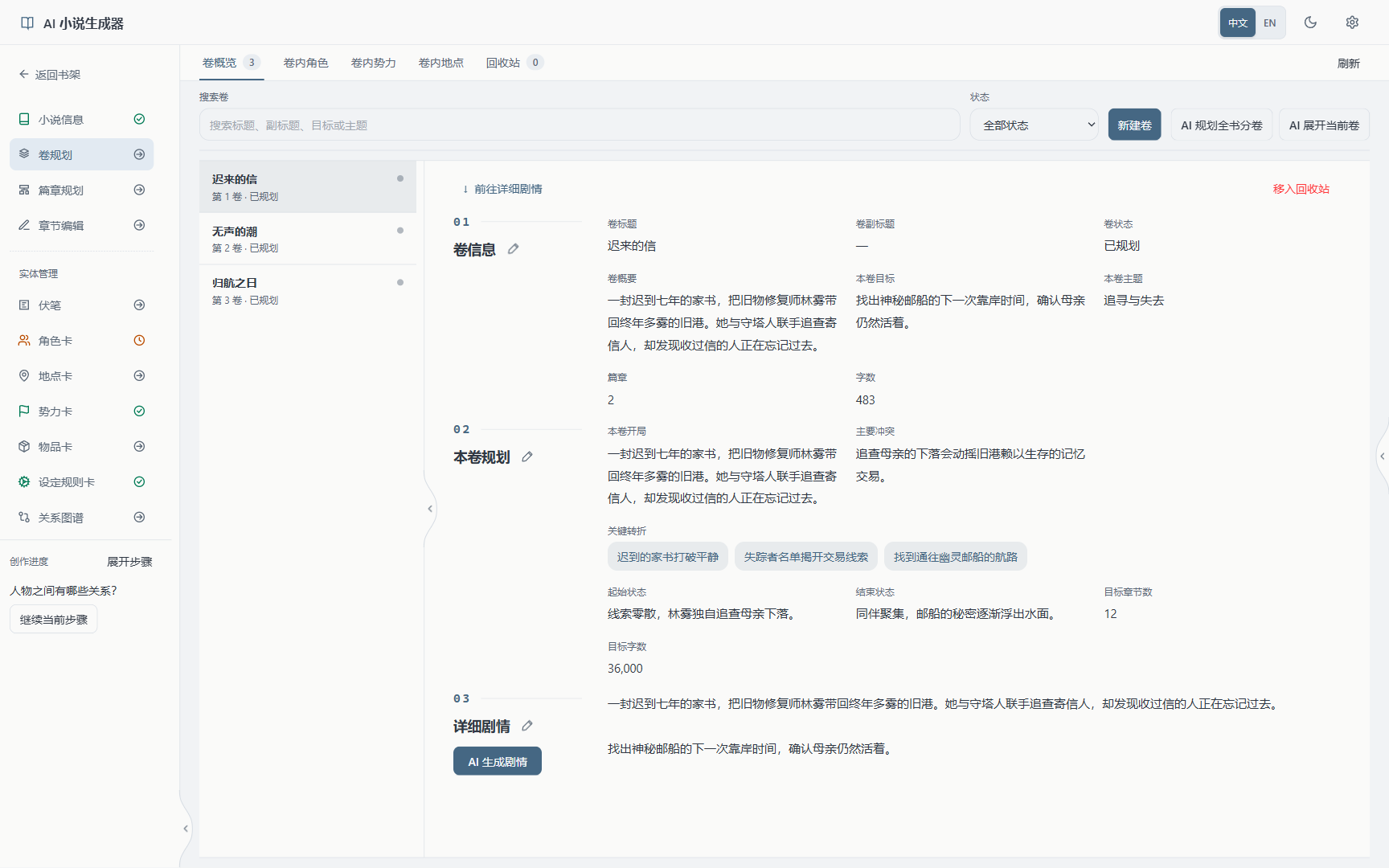Click AI 展开当前卷 button
This screenshot has width=1389, height=868.
(1324, 125)
